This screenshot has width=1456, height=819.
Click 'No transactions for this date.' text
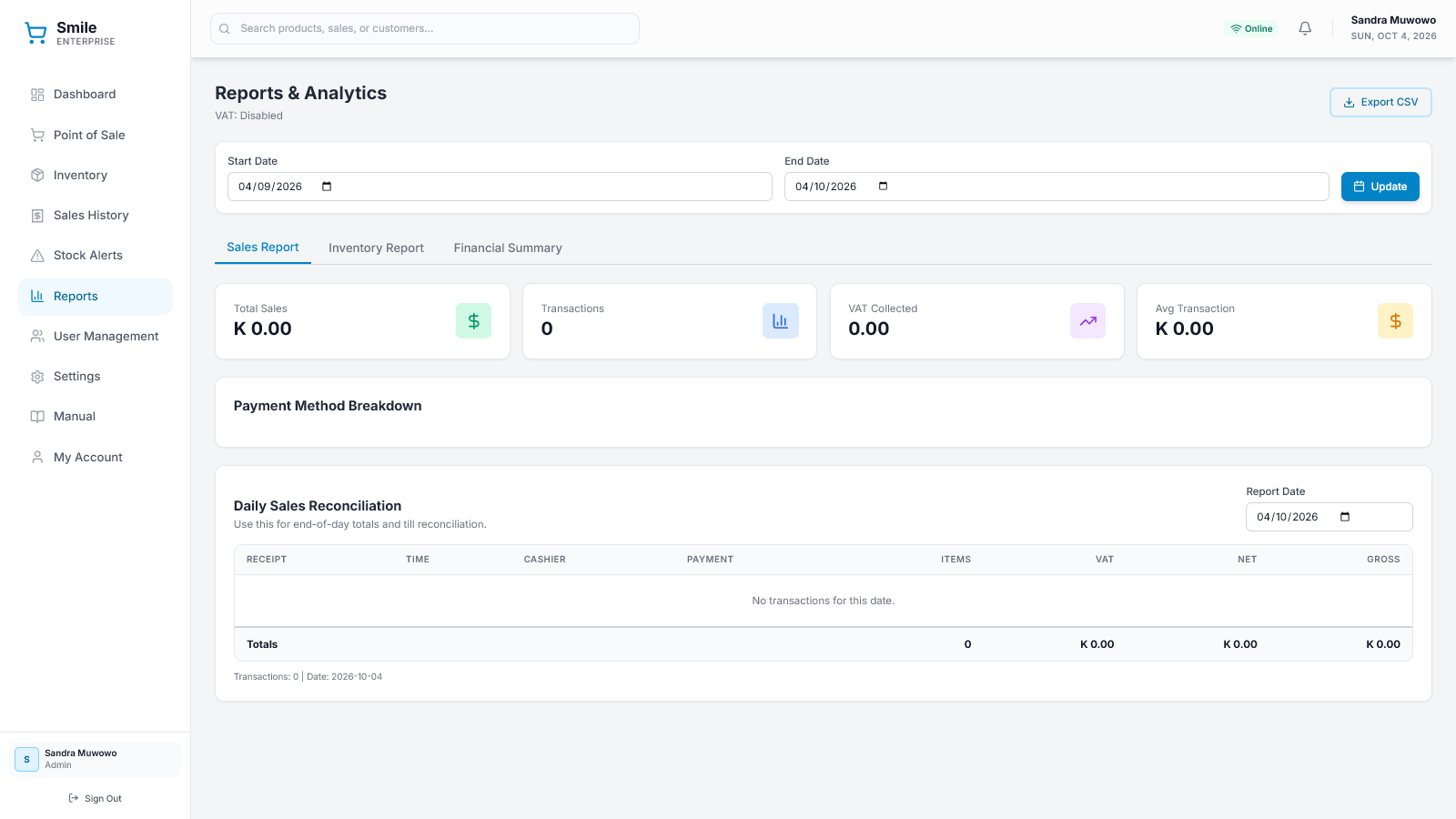tap(823, 601)
